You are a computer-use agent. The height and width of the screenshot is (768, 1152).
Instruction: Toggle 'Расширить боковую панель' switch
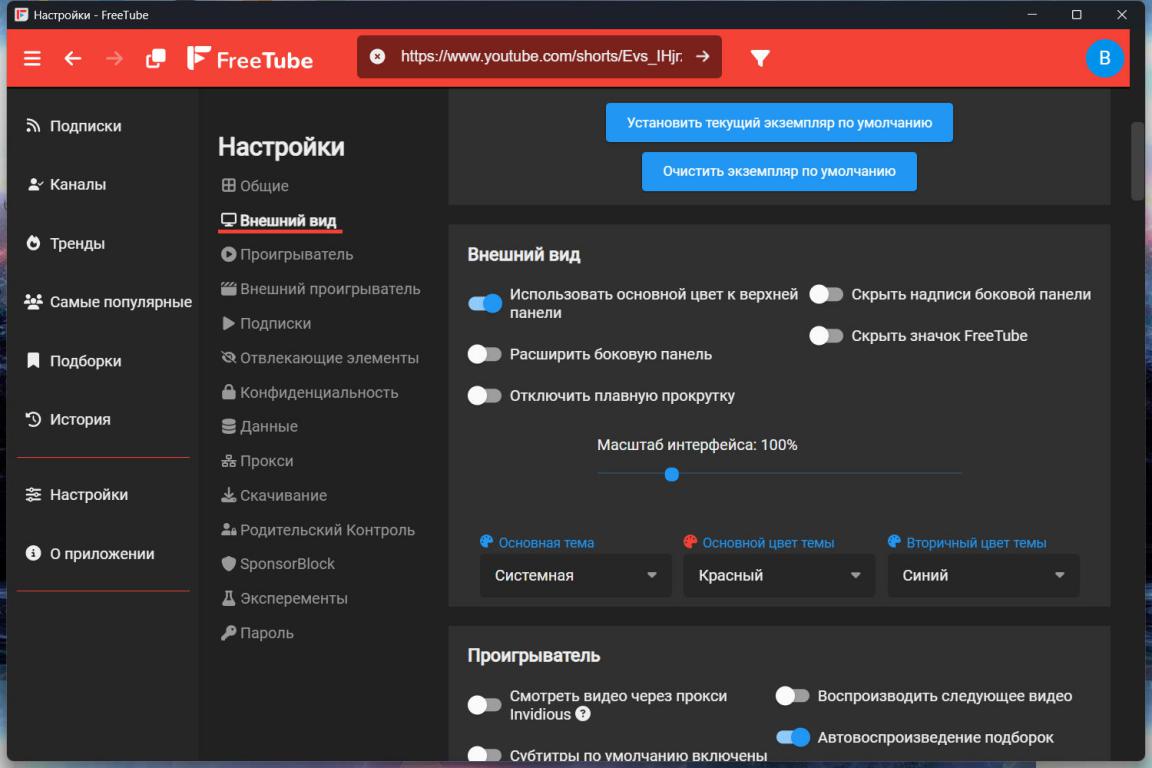[485, 354]
